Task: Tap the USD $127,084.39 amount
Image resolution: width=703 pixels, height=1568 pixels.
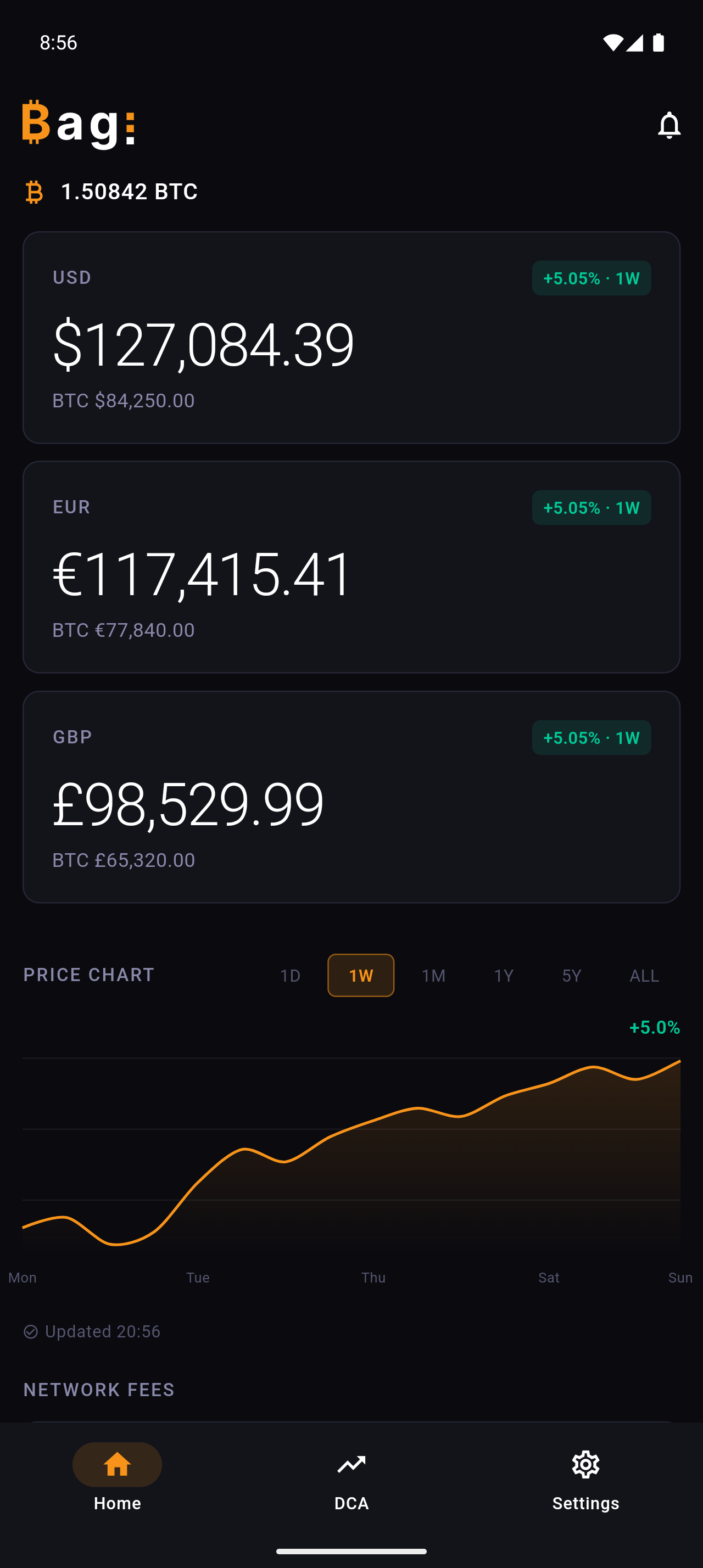Action: (203, 345)
